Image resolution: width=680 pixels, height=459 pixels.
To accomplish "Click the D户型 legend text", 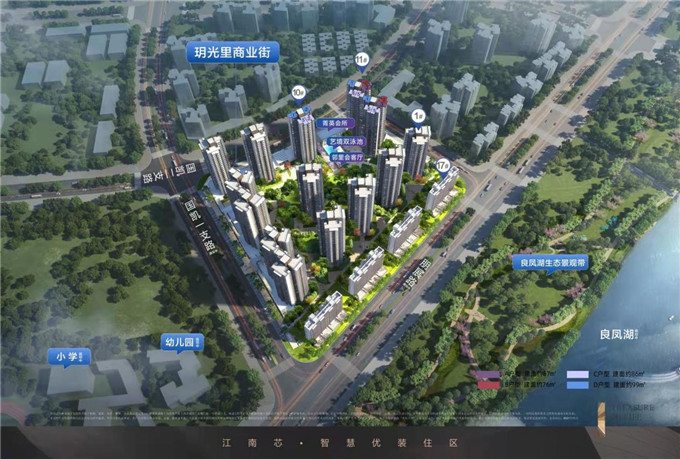I will click(619, 385).
